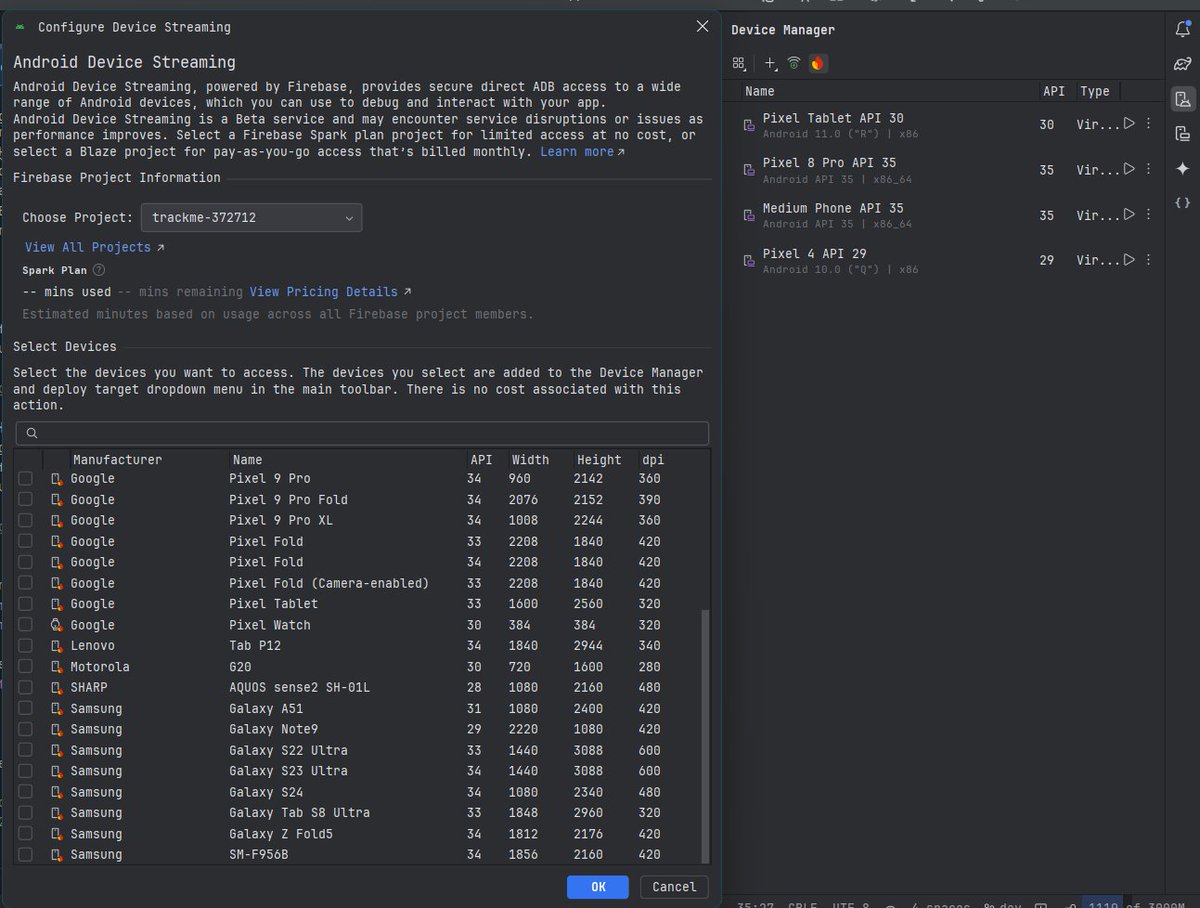Viewport: 1200px width, 908px height.
Task: Click the phone icon in the Lenovo Tab P12 row
Action: (57, 646)
